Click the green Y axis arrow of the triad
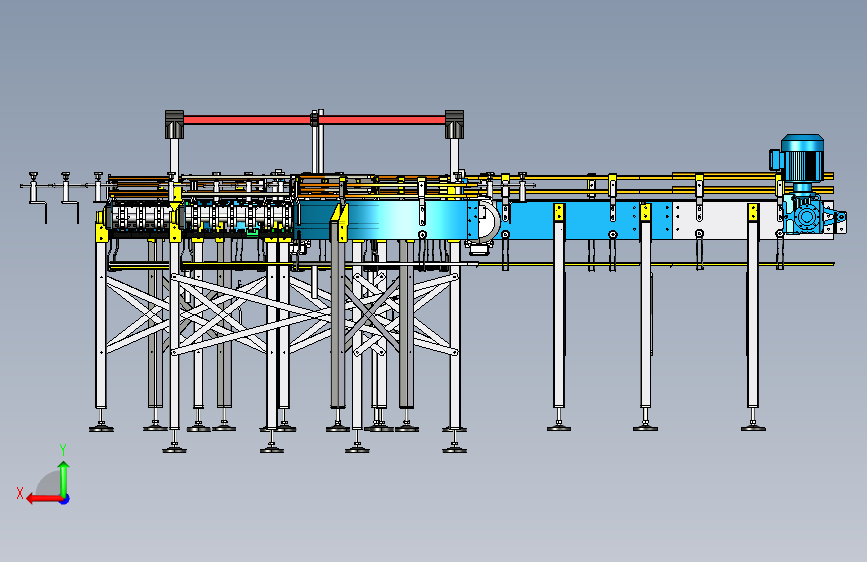This screenshot has width=867, height=562. coord(64,478)
